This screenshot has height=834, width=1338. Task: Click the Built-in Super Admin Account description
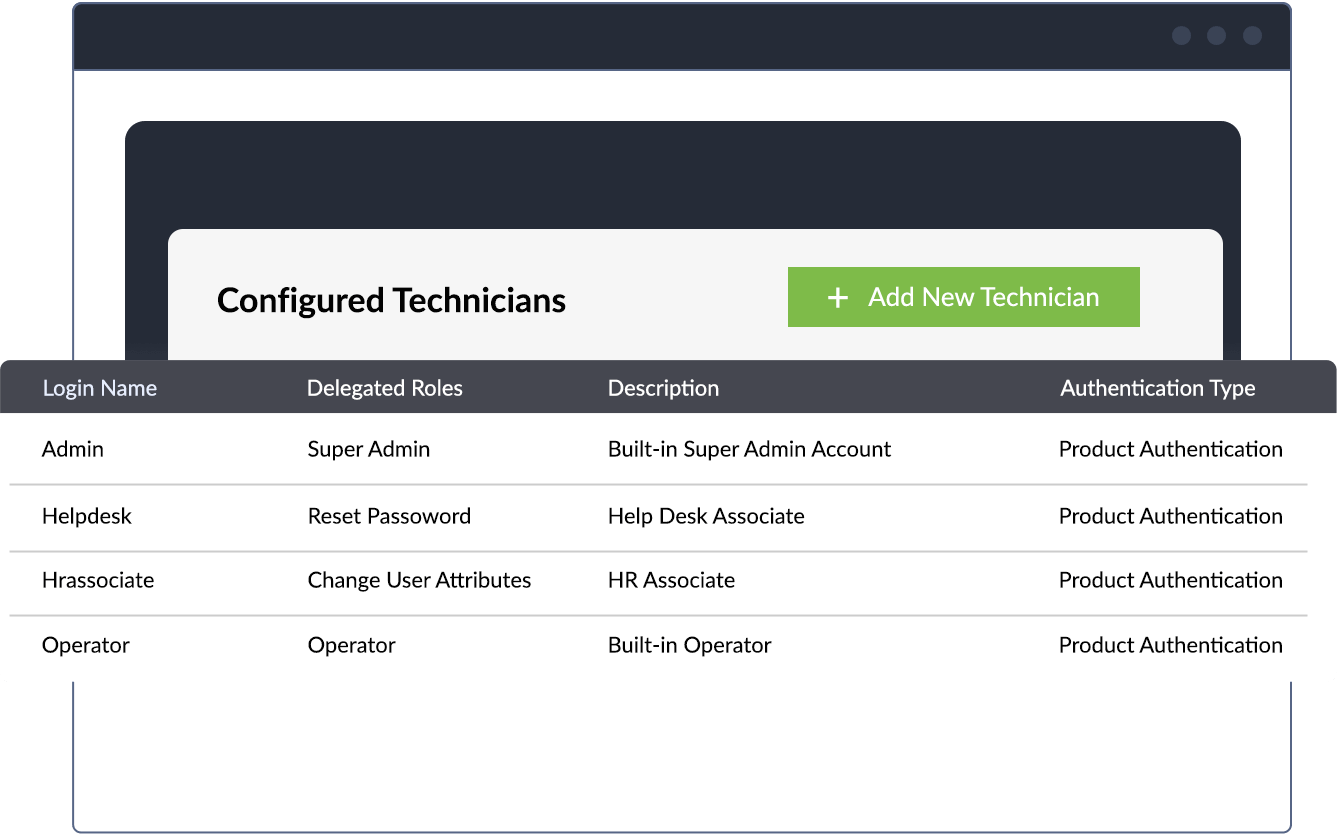tap(749, 449)
